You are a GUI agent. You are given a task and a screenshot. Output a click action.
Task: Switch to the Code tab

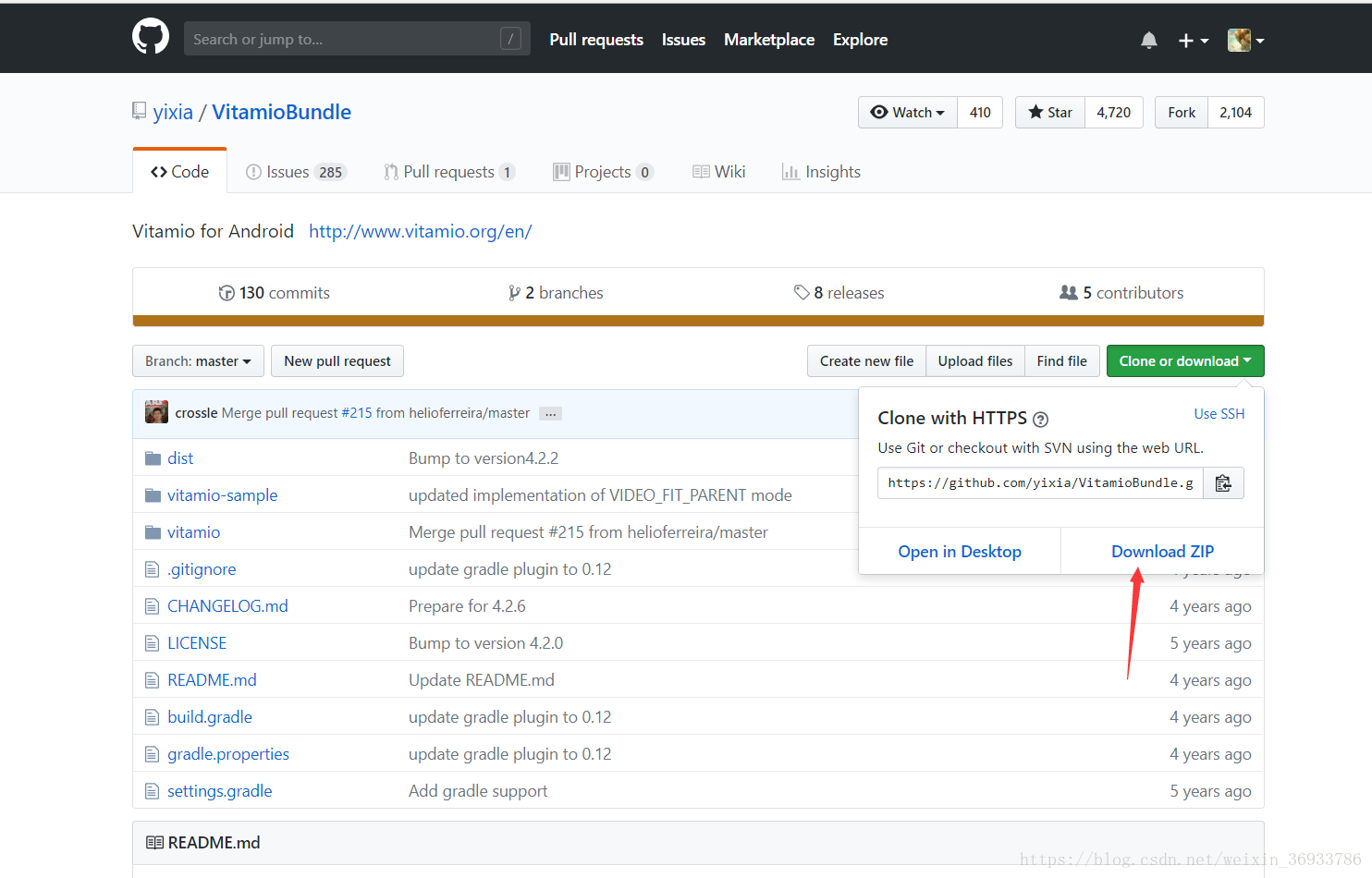point(180,172)
